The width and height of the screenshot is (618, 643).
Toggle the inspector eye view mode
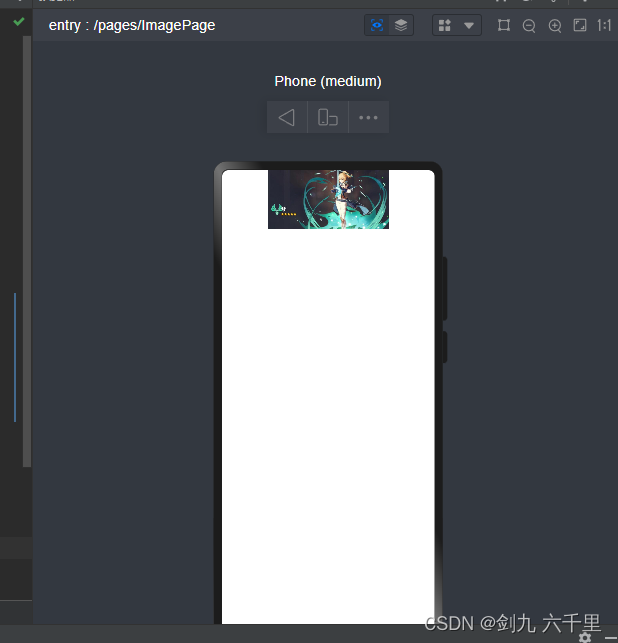pyautogui.click(x=377, y=25)
